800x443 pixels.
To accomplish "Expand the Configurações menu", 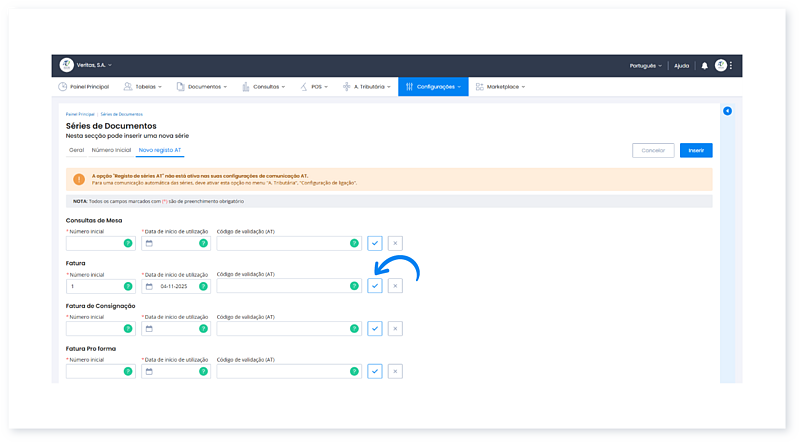I will click(x=433, y=87).
